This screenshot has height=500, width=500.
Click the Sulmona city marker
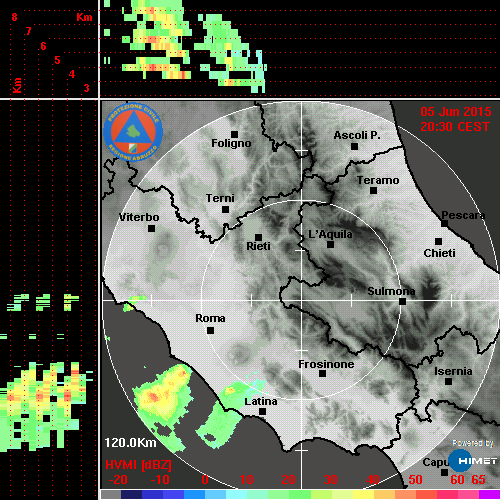tap(403, 302)
